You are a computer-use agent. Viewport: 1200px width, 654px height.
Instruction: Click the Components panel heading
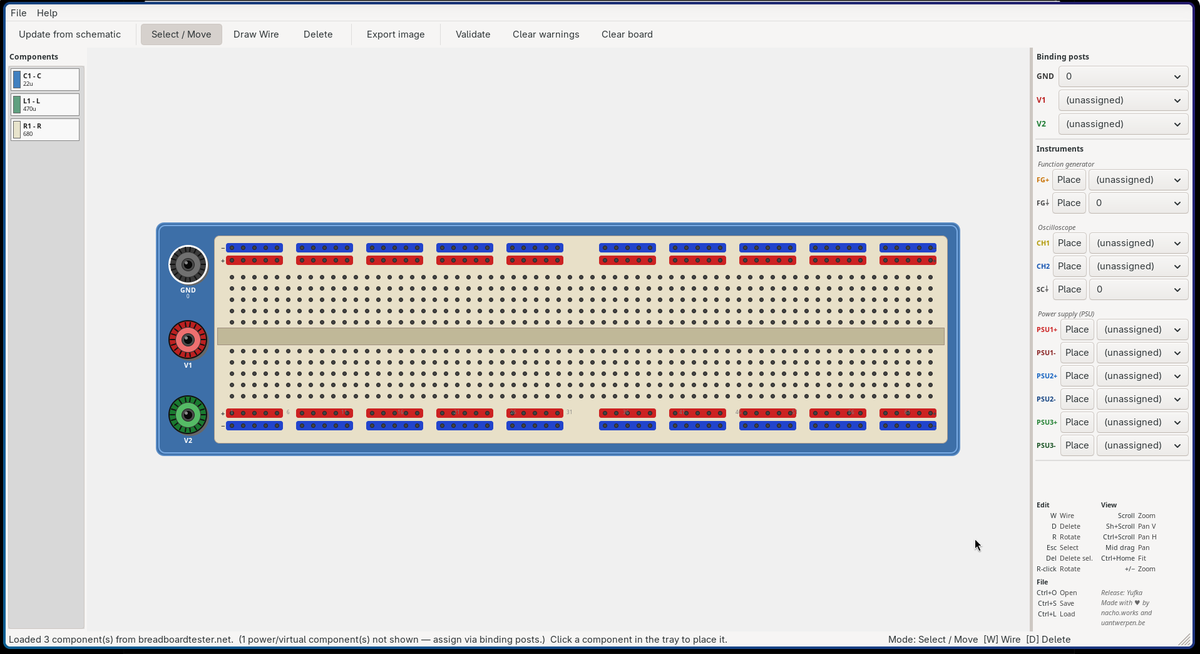point(34,57)
